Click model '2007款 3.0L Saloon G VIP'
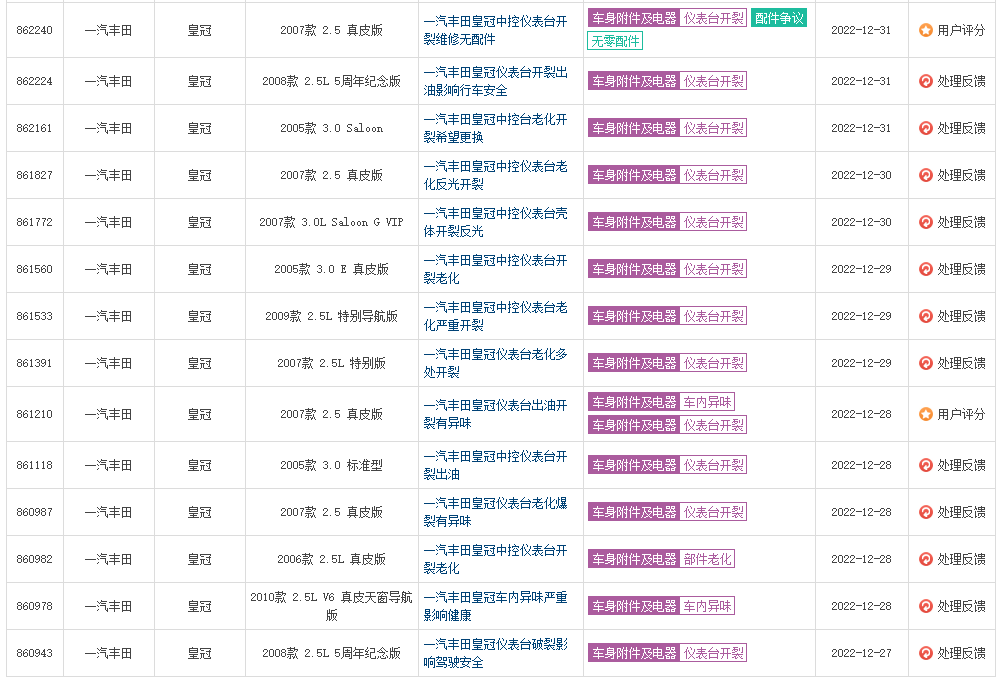Viewport: 1000px width, 683px height. [x=331, y=222]
